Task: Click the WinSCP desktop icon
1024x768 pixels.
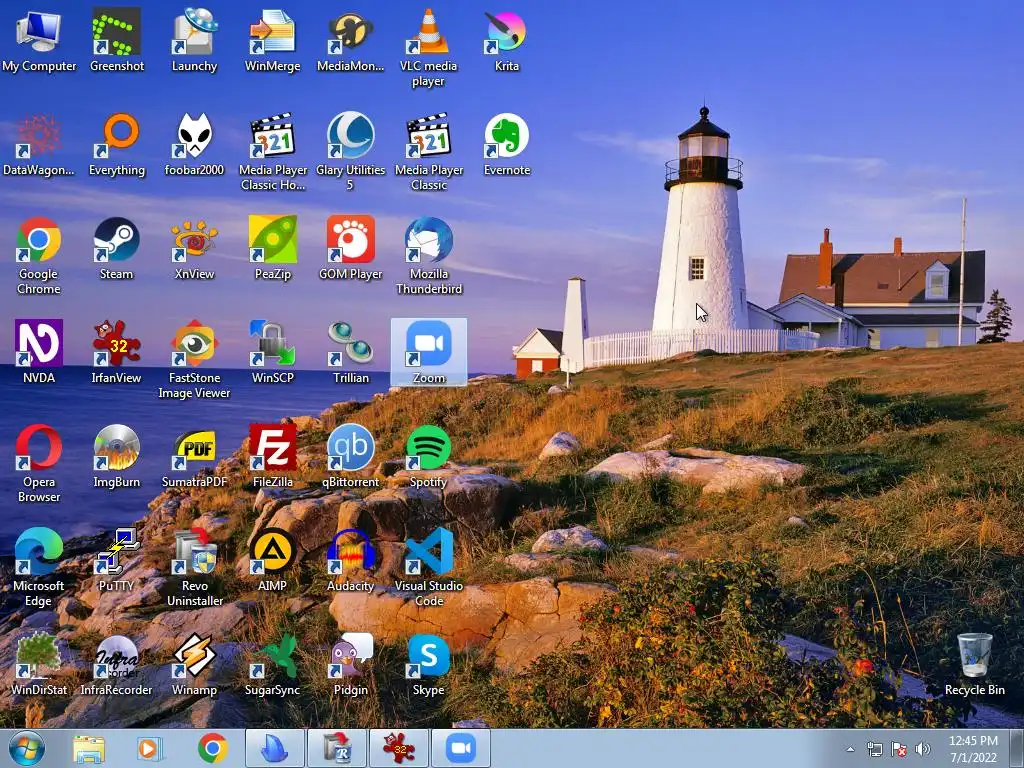Action: pos(272,353)
